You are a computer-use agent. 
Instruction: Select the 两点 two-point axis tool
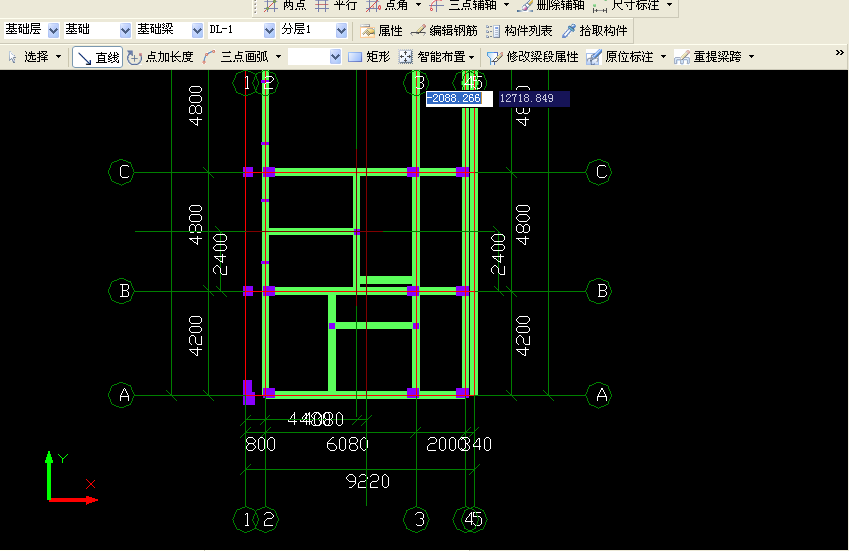tap(285, 5)
